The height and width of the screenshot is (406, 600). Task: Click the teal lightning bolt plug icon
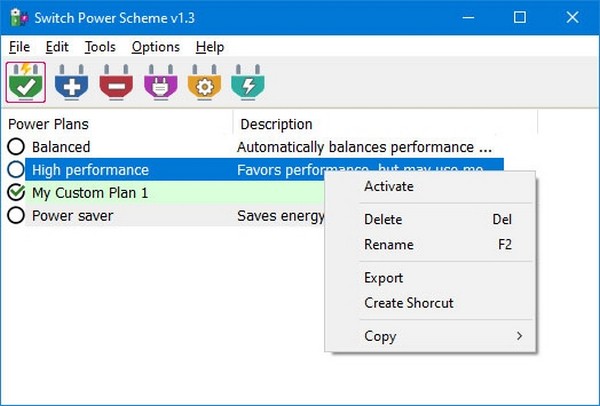point(248,84)
